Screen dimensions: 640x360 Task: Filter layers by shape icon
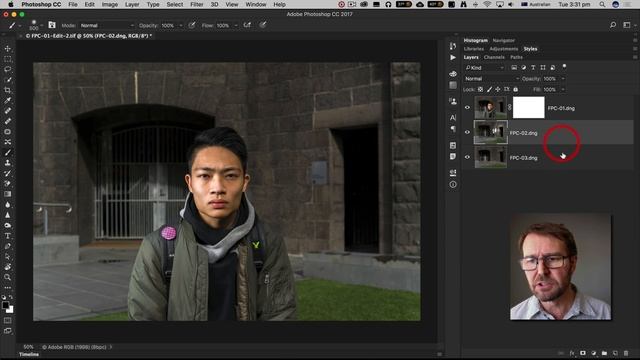coord(543,67)
